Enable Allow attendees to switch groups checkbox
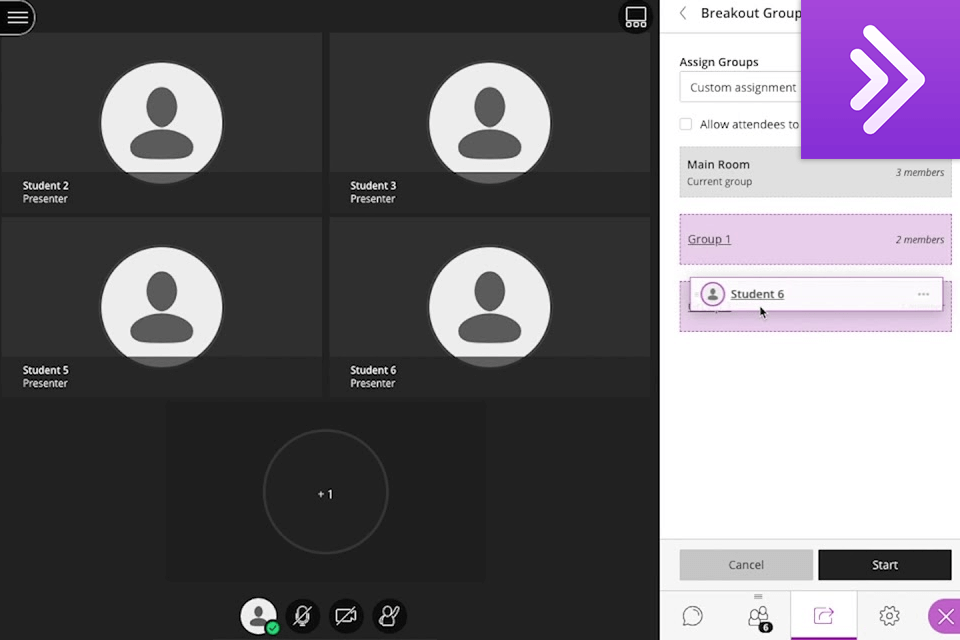Screen dimensions: 960x640 click(686, 124)
